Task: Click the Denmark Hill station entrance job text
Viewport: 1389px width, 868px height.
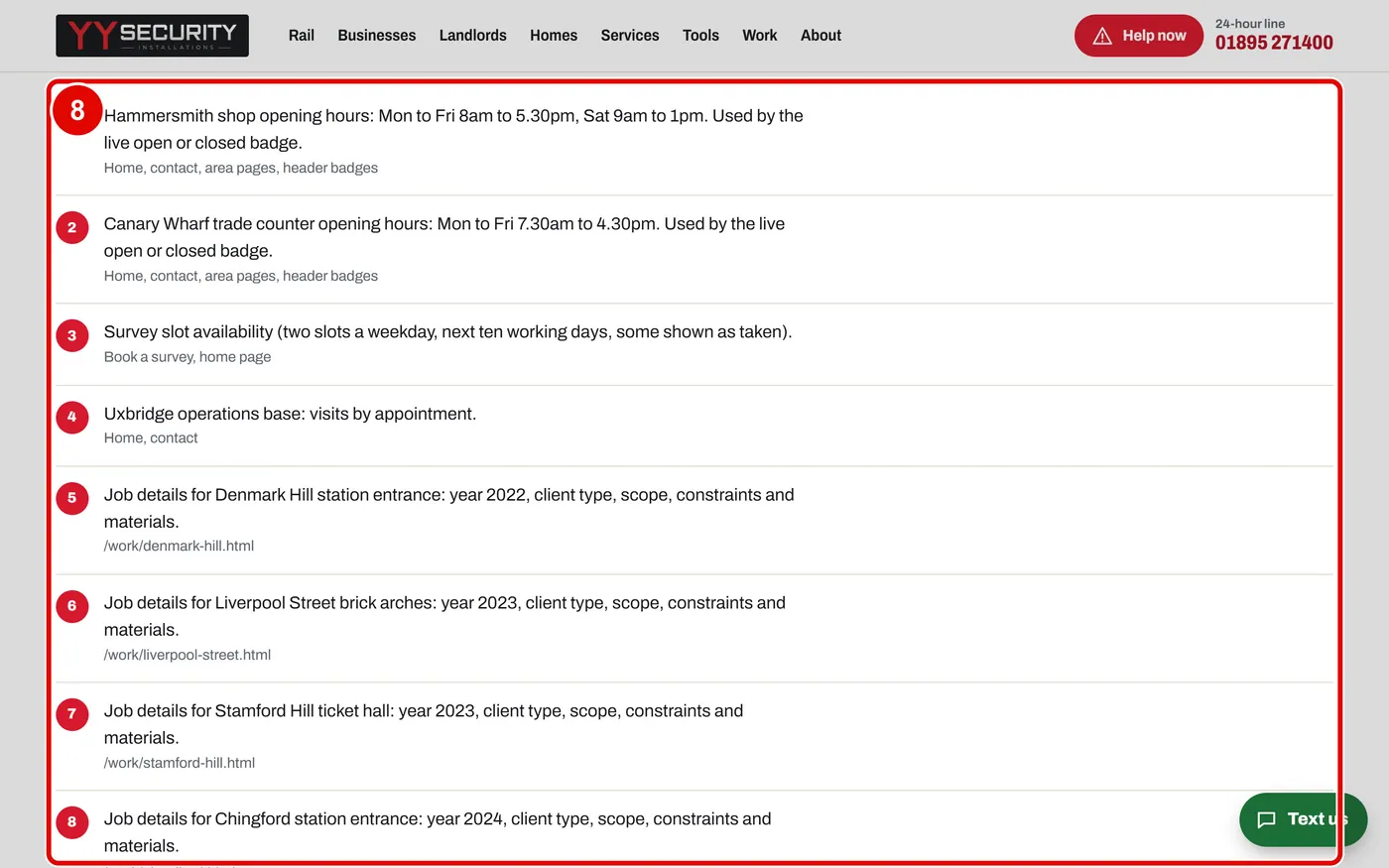Action: pyautogui.click(x=449, y=508)
